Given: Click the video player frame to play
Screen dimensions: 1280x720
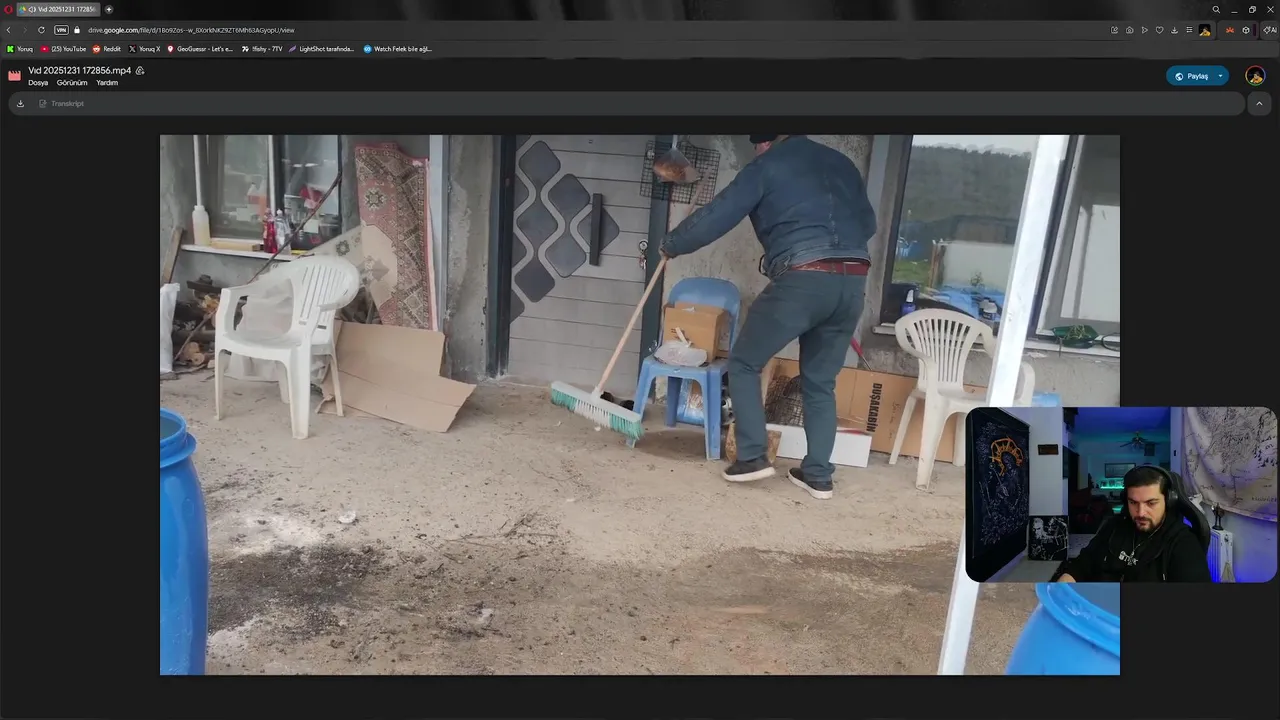Looking at the screenshot, I should pyautogui.click(x=640, y=405).
